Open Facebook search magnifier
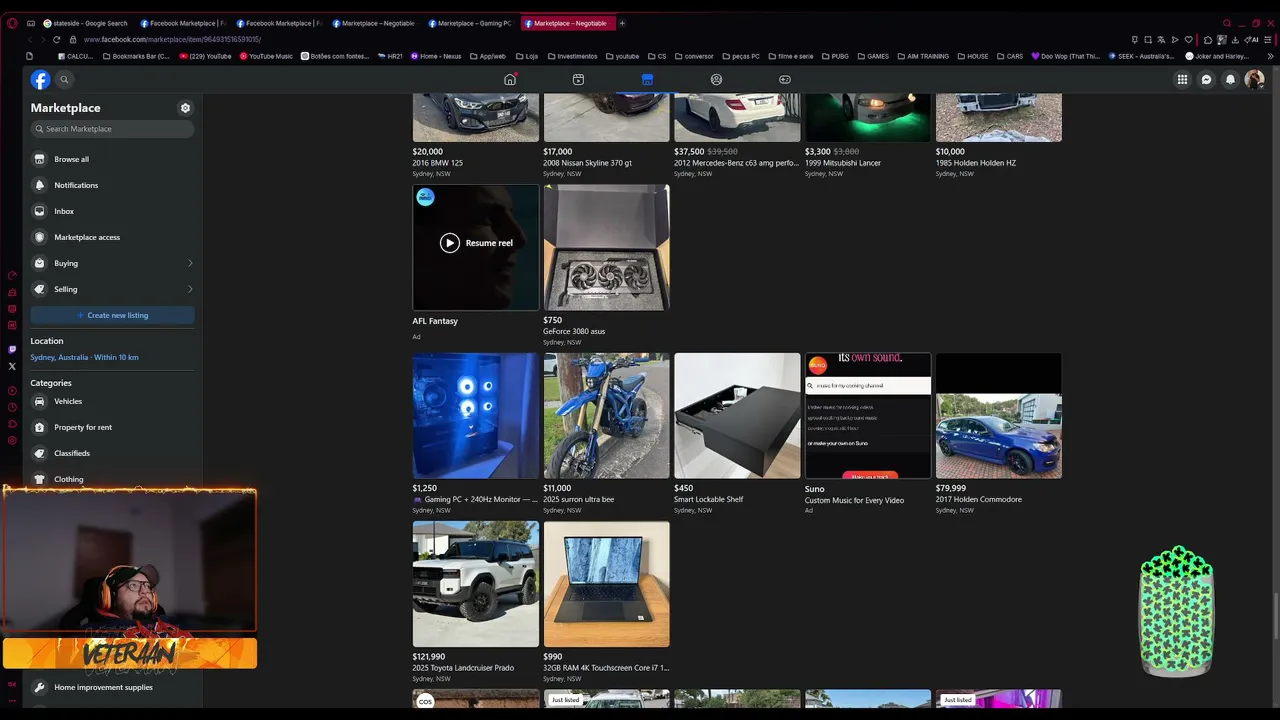This screenshot has width=1280, height=720. point(64,80)
